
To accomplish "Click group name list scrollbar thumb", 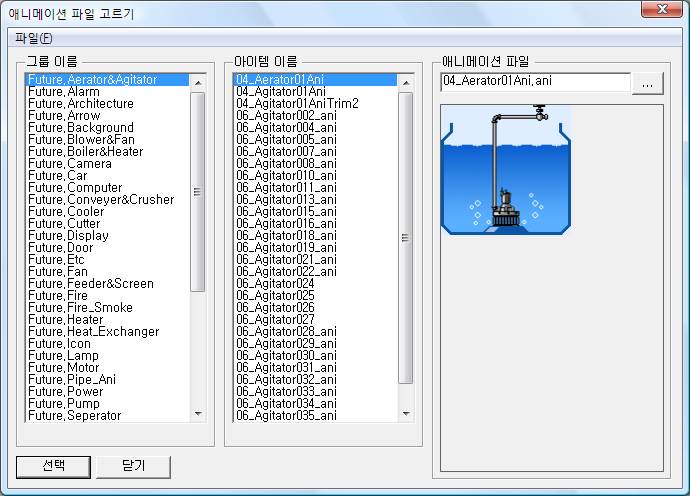I will click(x=198, y=192).
